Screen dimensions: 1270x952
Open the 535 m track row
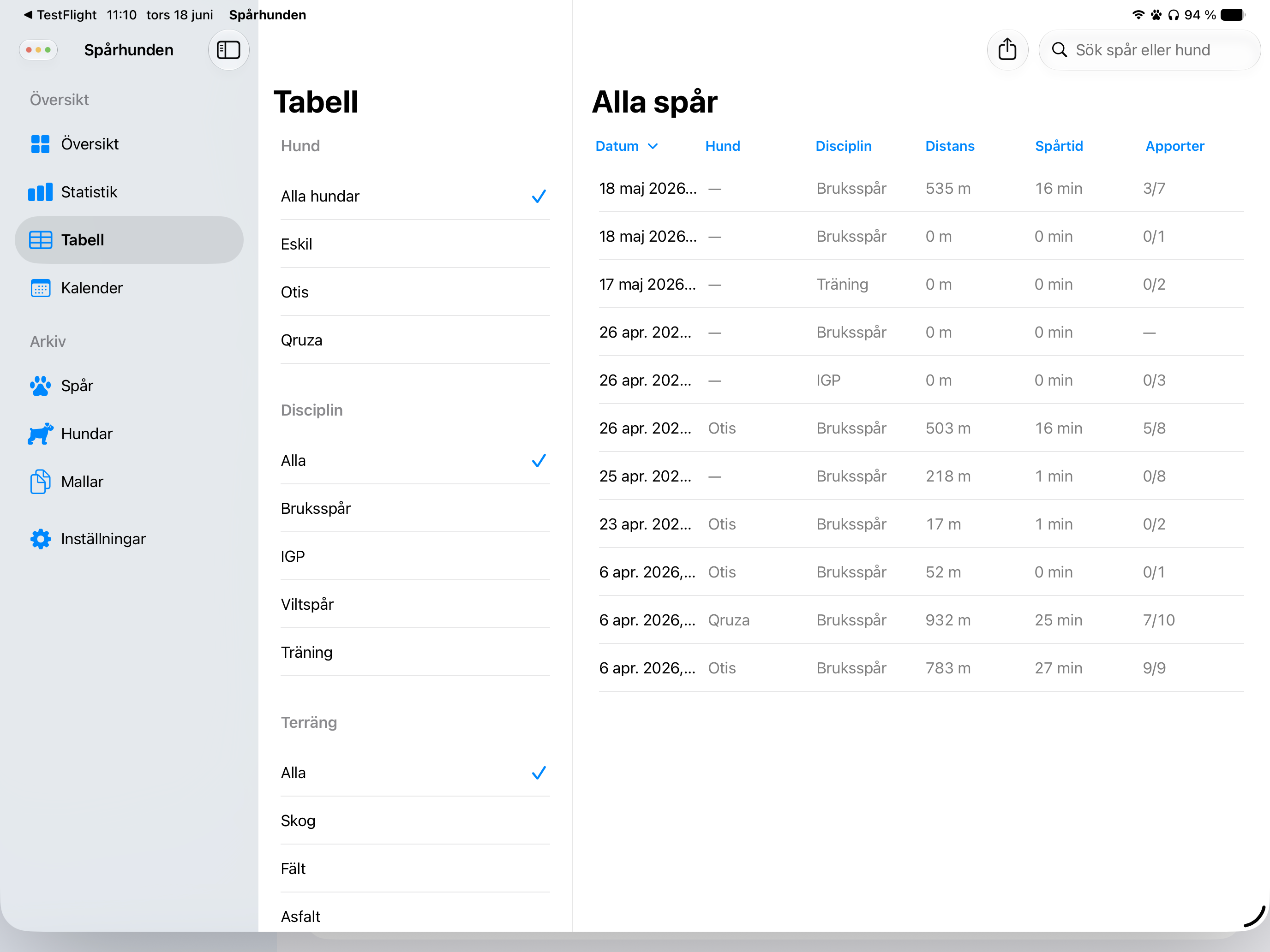tap(921, 188)
